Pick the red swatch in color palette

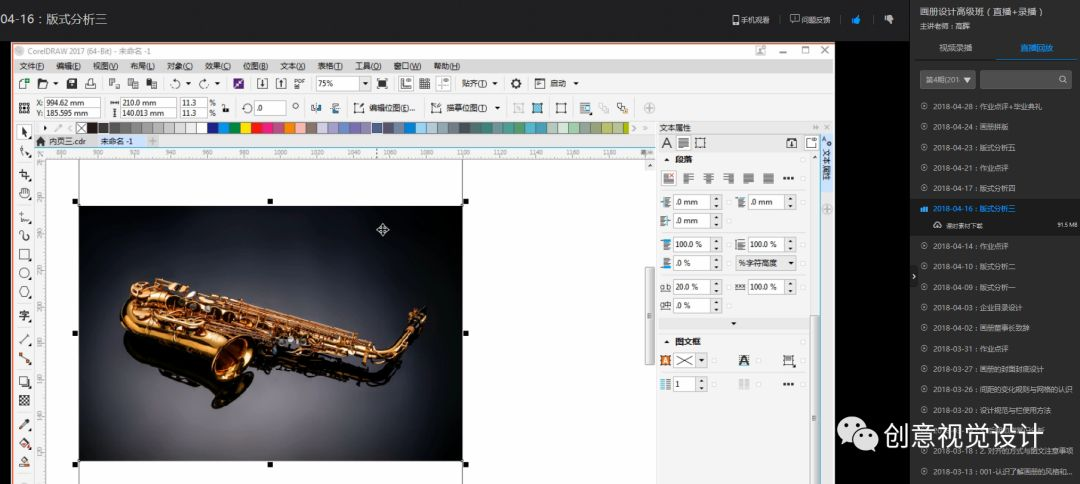coord(256,128)
